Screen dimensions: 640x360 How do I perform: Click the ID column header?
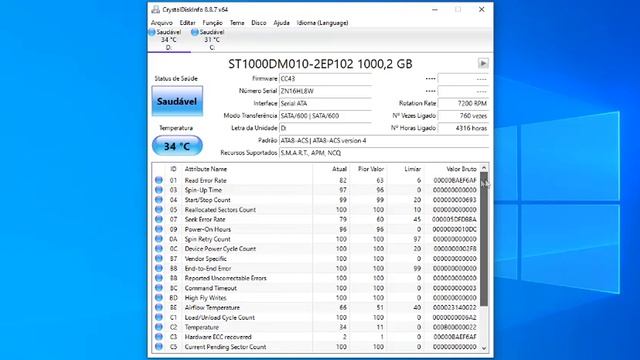click(x=173, y=169)
